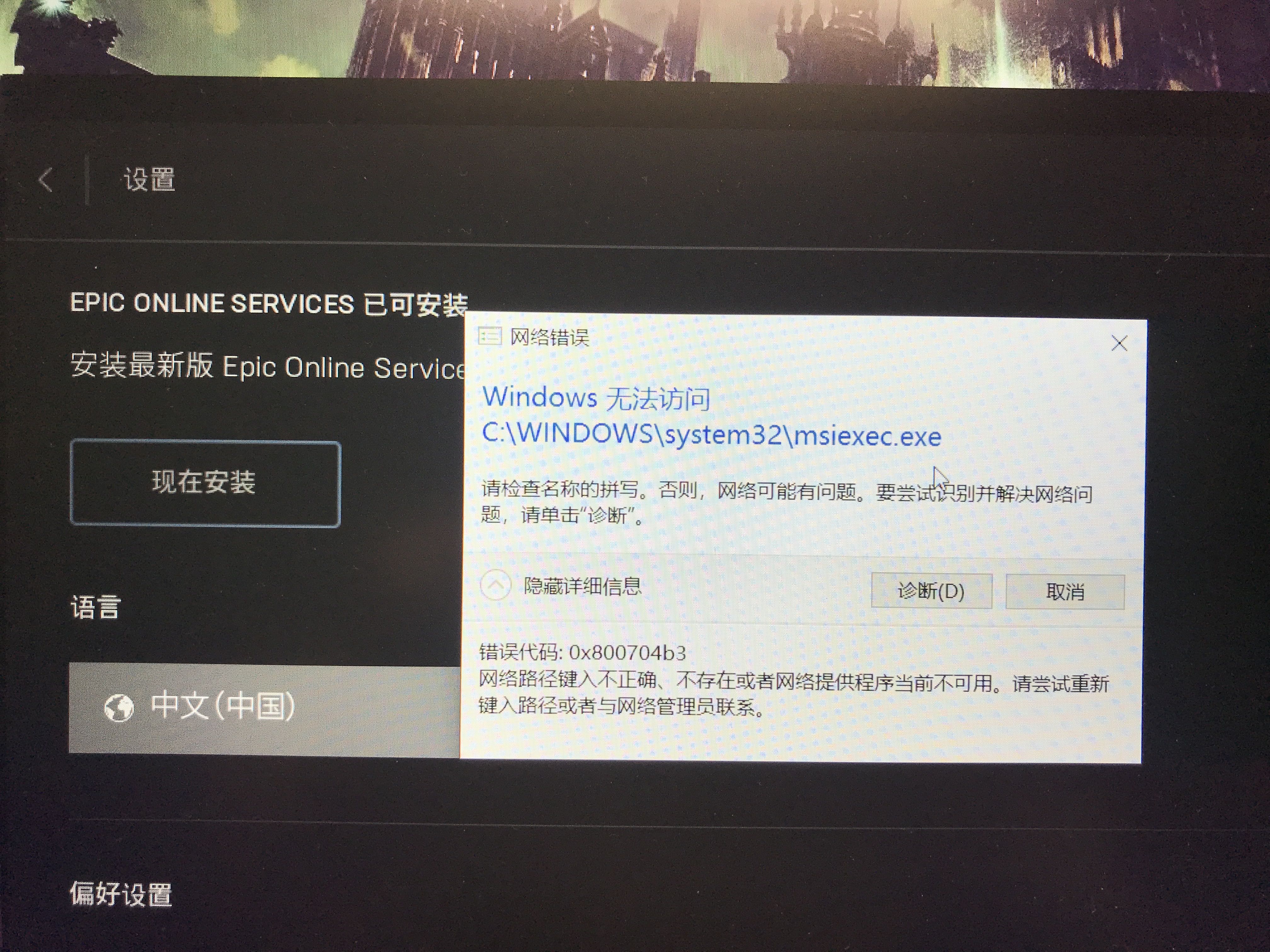1270x952 pixels.
Task: Collapse details with the 隐藏详细信息 chevron
Action: pos(495,586)
